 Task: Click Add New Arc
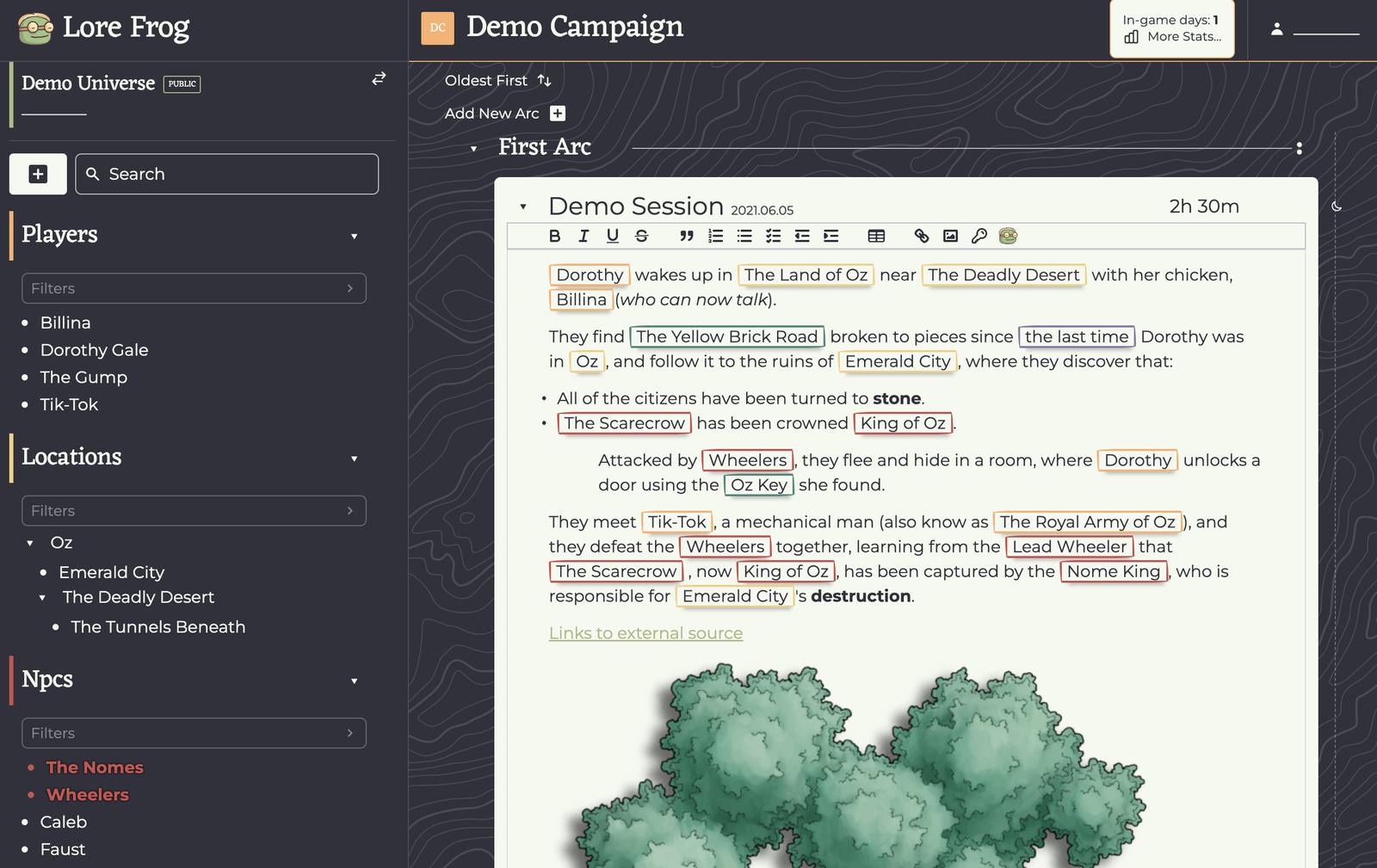point(492,113)
